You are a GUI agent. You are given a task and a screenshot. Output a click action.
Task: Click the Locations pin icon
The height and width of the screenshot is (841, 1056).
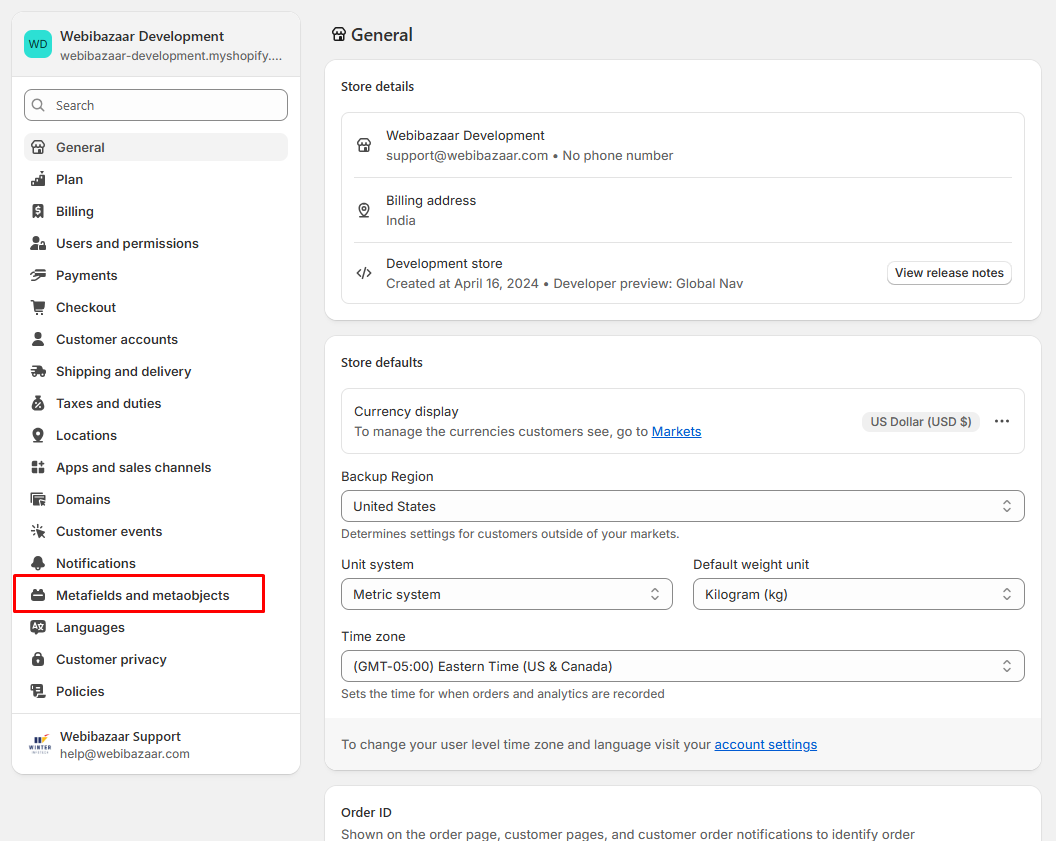38,435
